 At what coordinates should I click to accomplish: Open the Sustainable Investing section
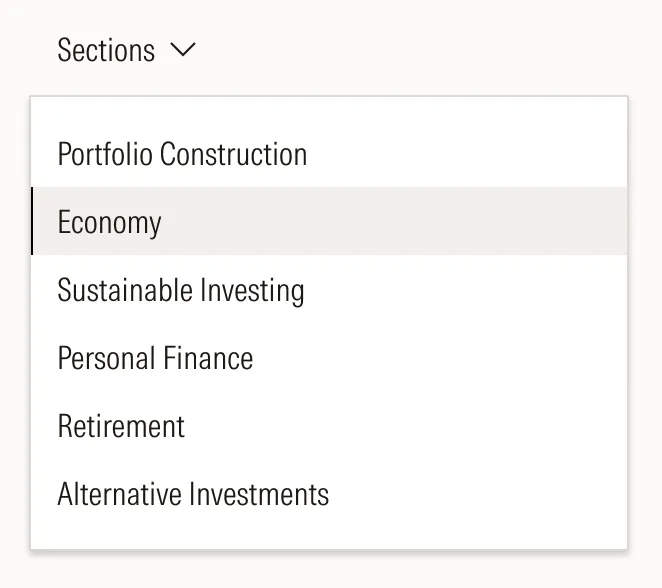[181, 290]
